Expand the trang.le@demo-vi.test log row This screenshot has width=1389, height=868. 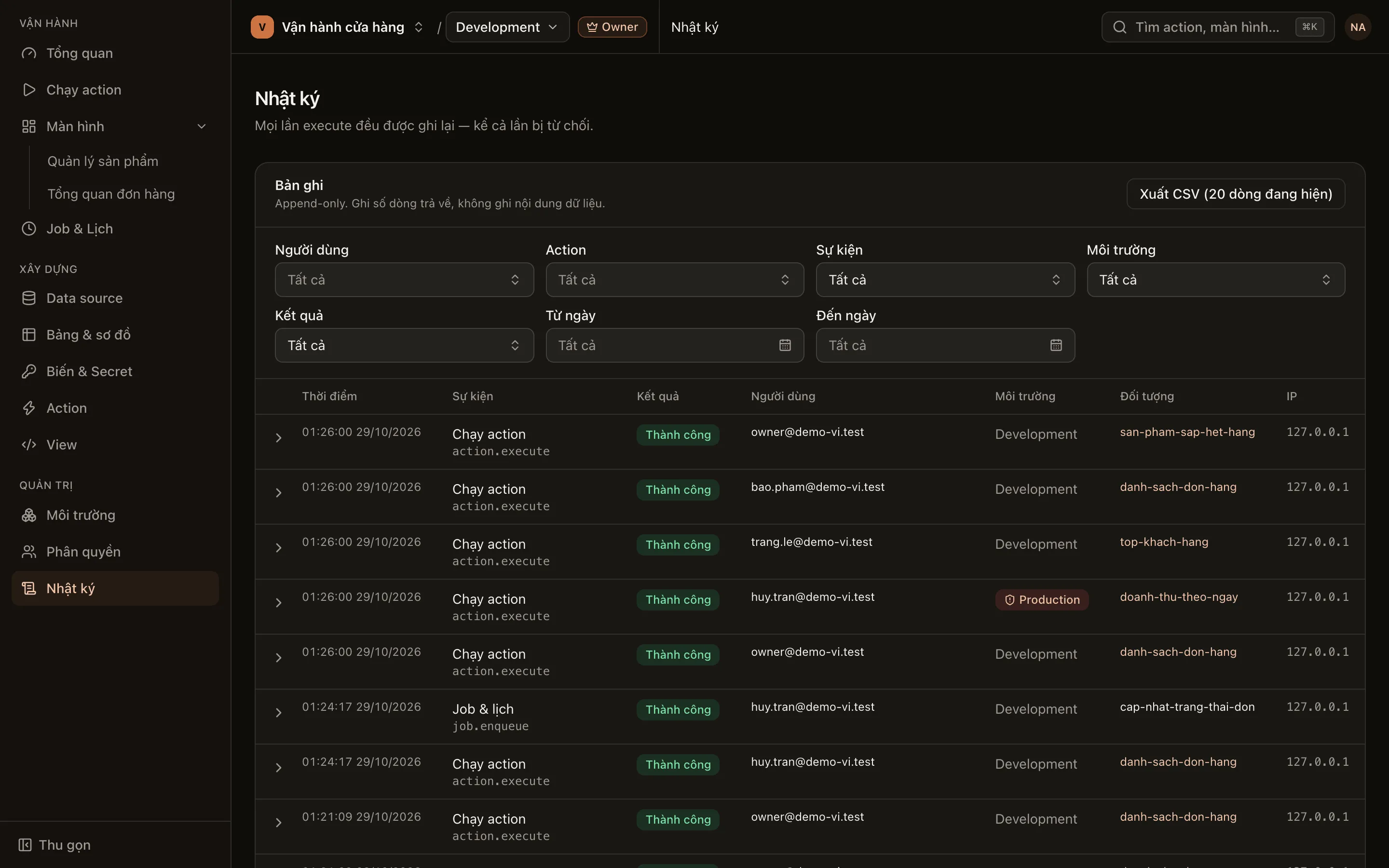tap(278, 548)
